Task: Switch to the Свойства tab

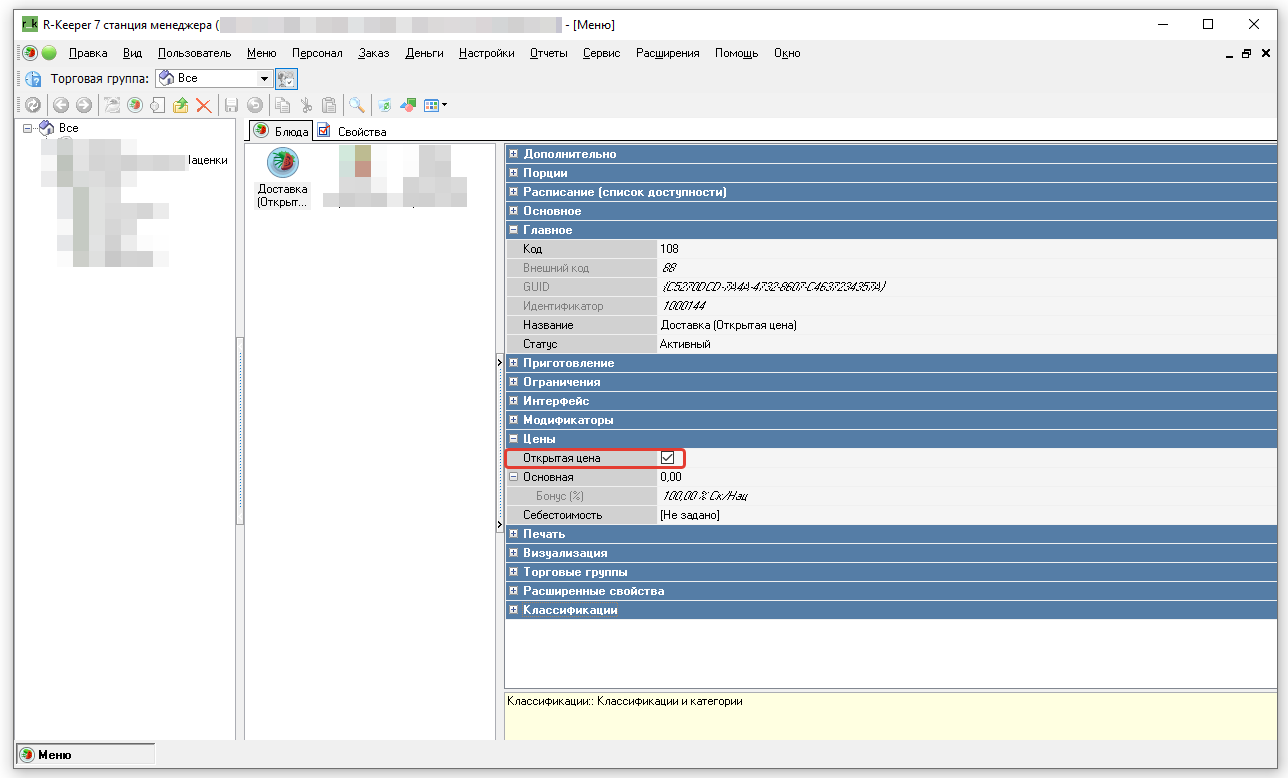Action: tap(352, 131)
